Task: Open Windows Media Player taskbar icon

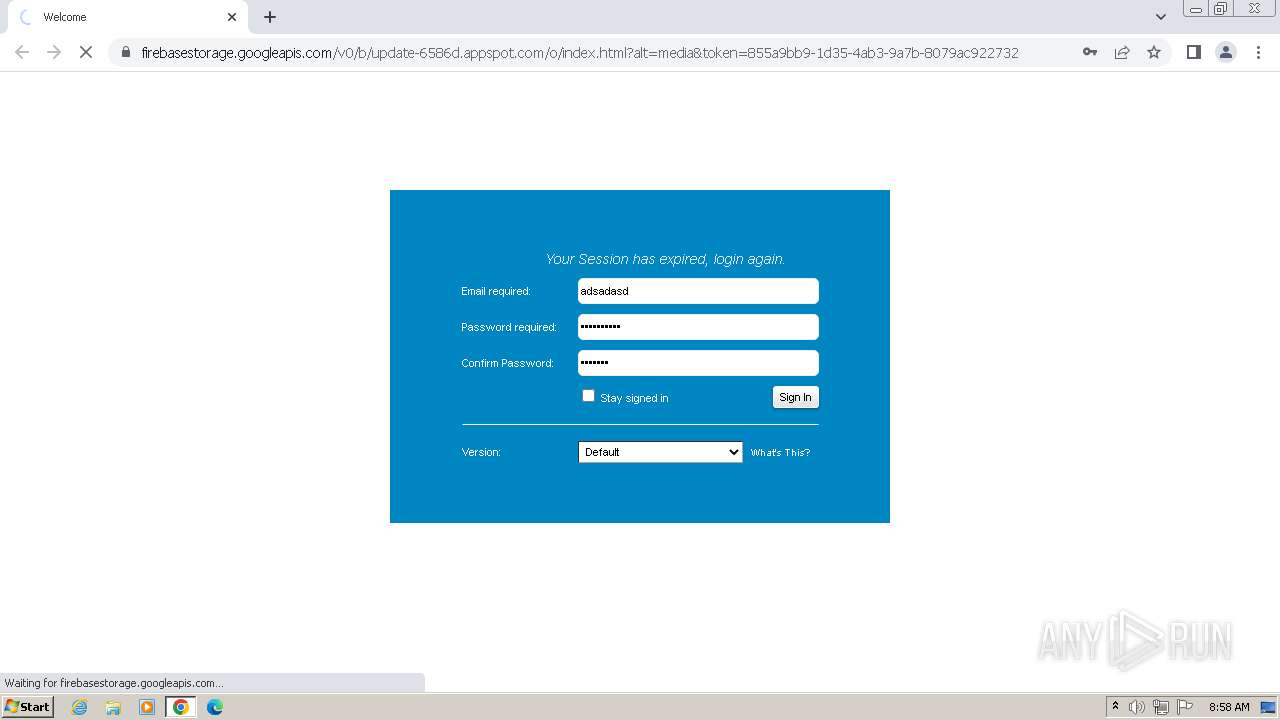Action: 147,707
